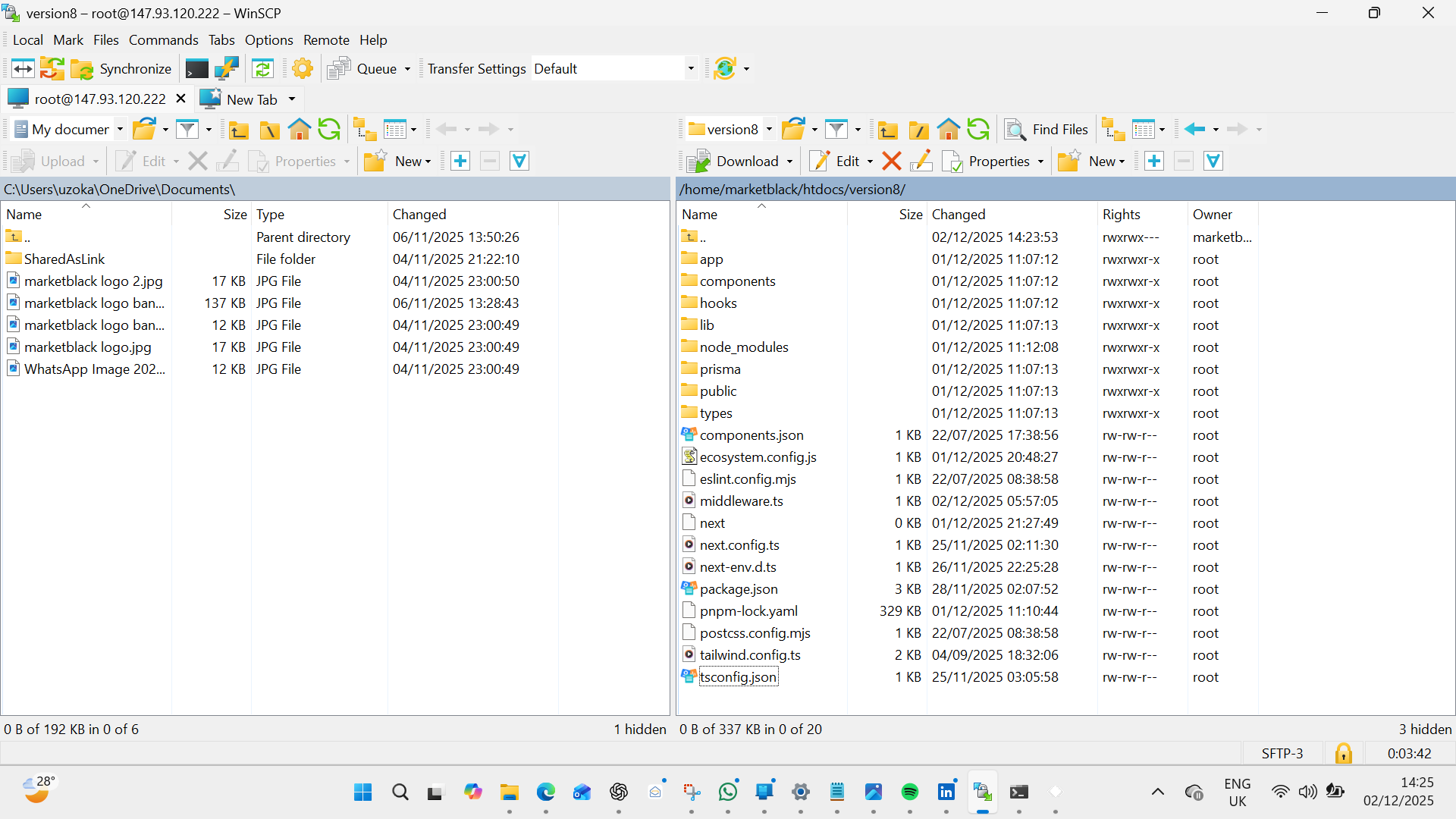Refresh the remote panel listing
Viewport: 1456px width, 819px height.
click(x=978, y=130)
